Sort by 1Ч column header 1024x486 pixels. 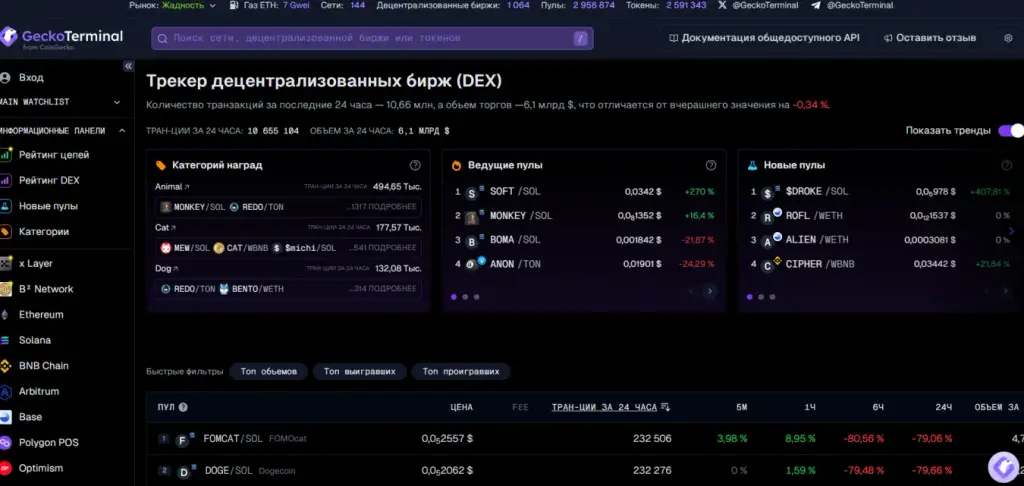point(810,407)
